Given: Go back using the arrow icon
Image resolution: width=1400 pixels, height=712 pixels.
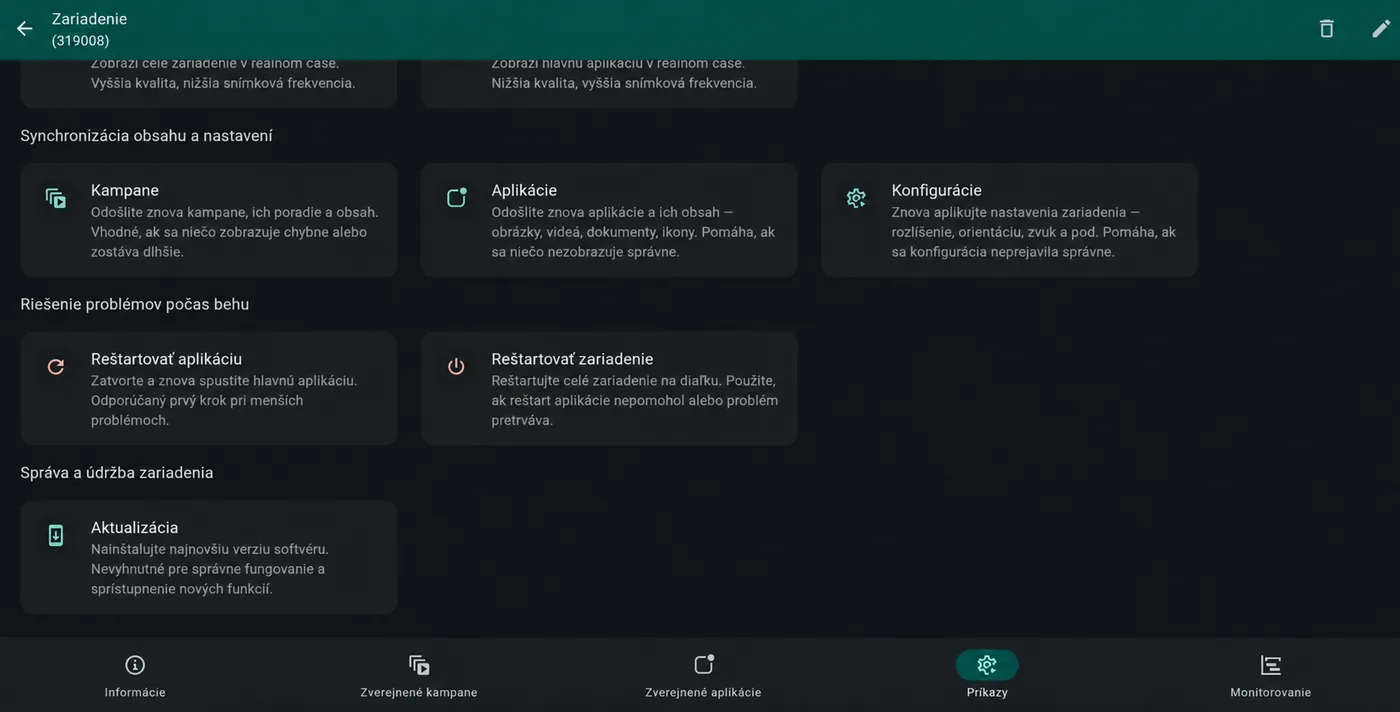Looking at the screenshot, I should (x=25, y=29).
